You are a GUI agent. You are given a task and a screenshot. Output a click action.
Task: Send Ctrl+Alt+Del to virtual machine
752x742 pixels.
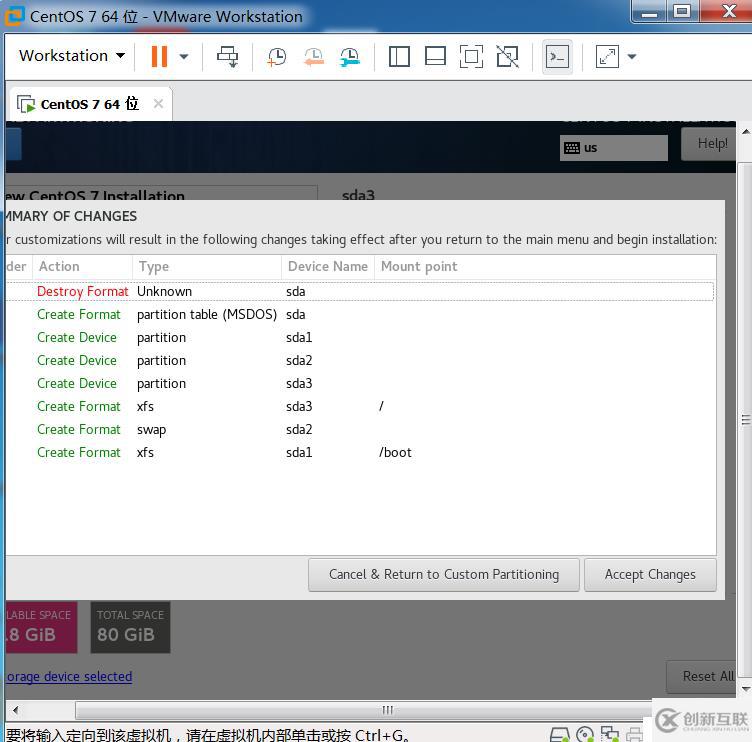227,57
